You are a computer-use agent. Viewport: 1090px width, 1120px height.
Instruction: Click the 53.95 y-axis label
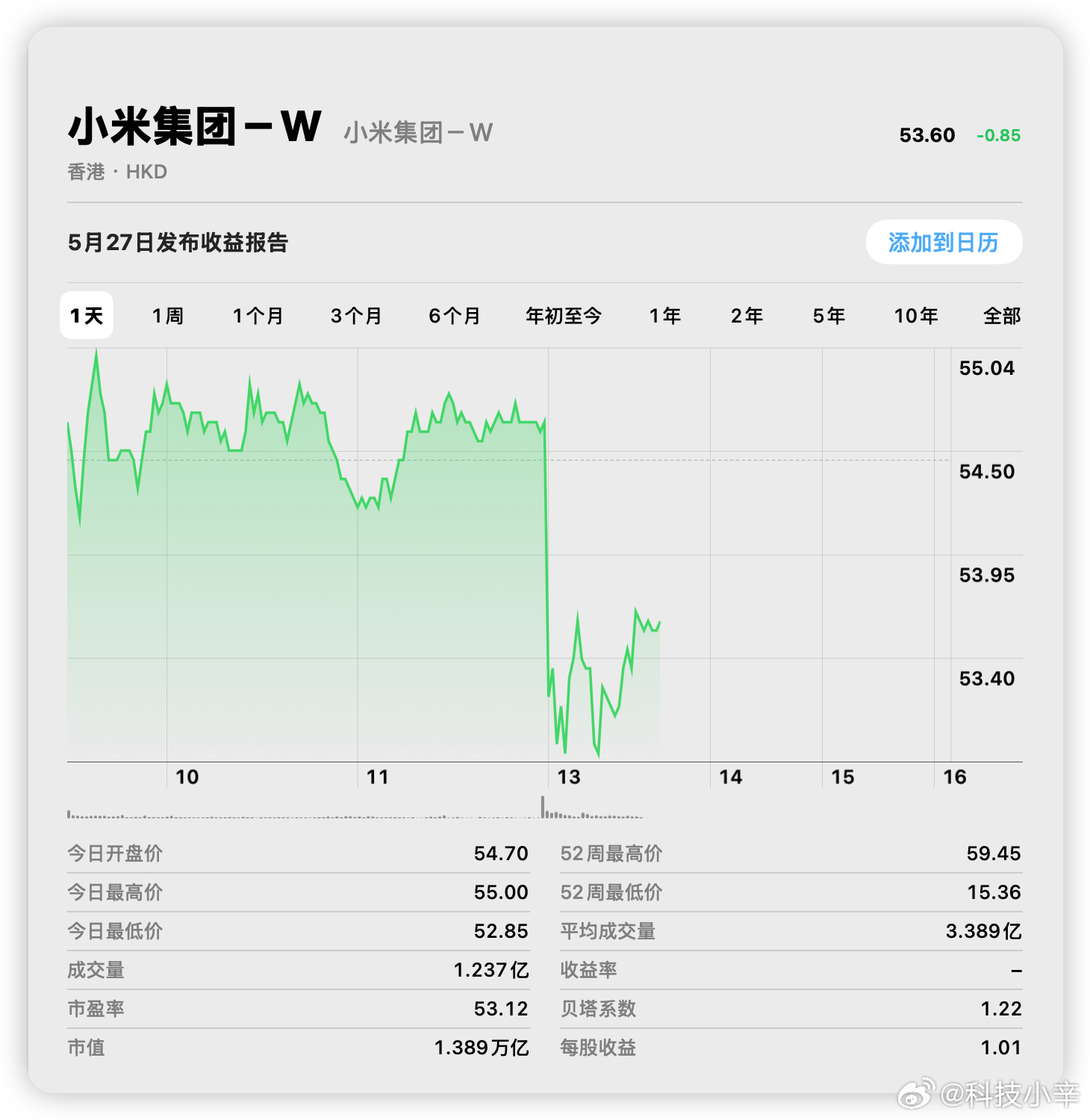coord(987,576)
